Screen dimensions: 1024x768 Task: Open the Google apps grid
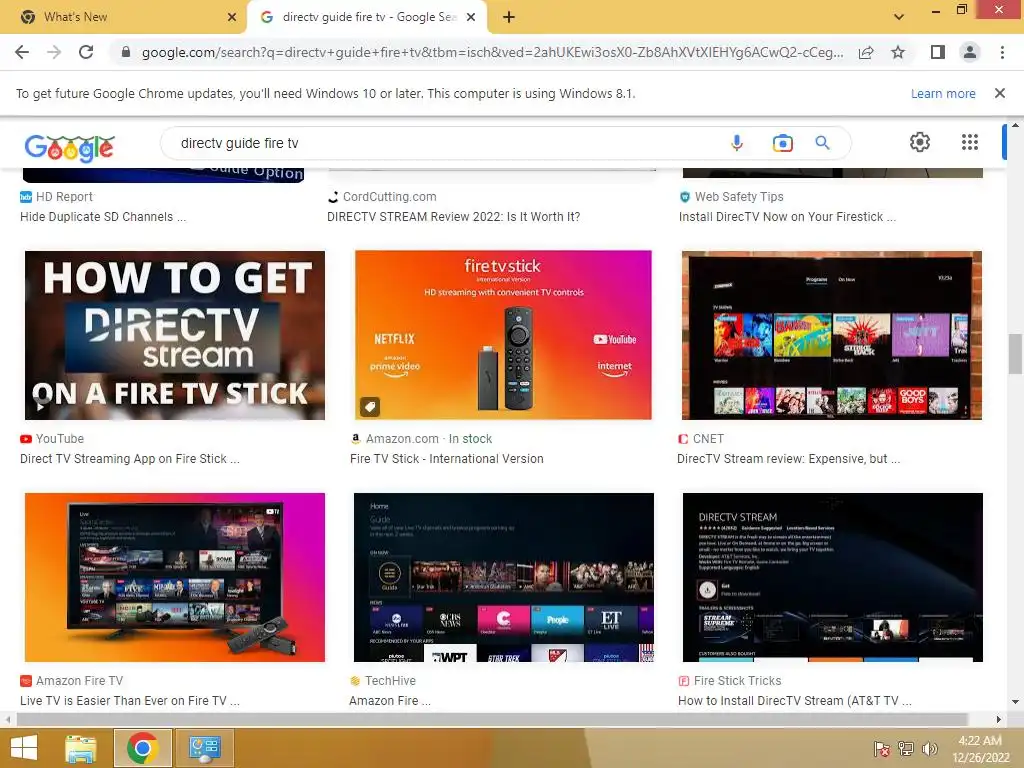pyautogui.click(x=970, y=142)
